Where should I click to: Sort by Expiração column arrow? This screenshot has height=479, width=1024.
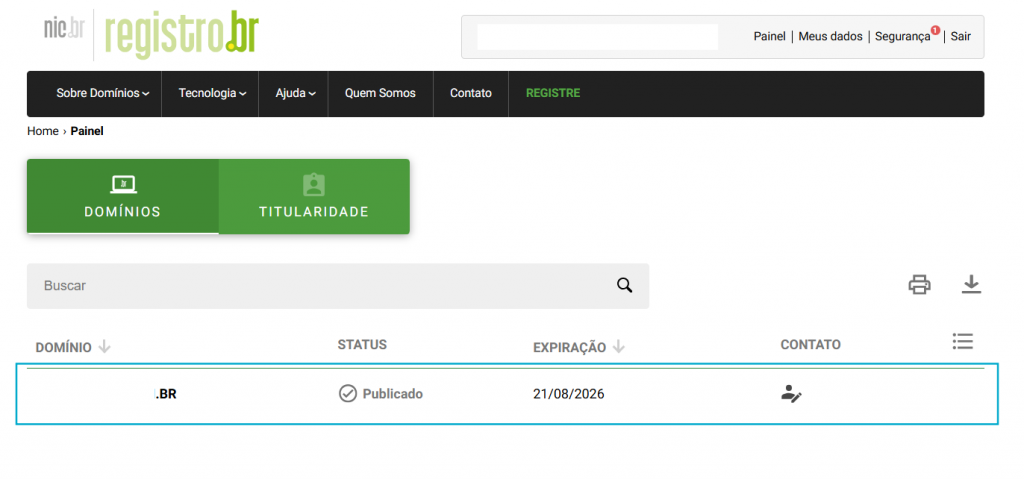(619, 347)
